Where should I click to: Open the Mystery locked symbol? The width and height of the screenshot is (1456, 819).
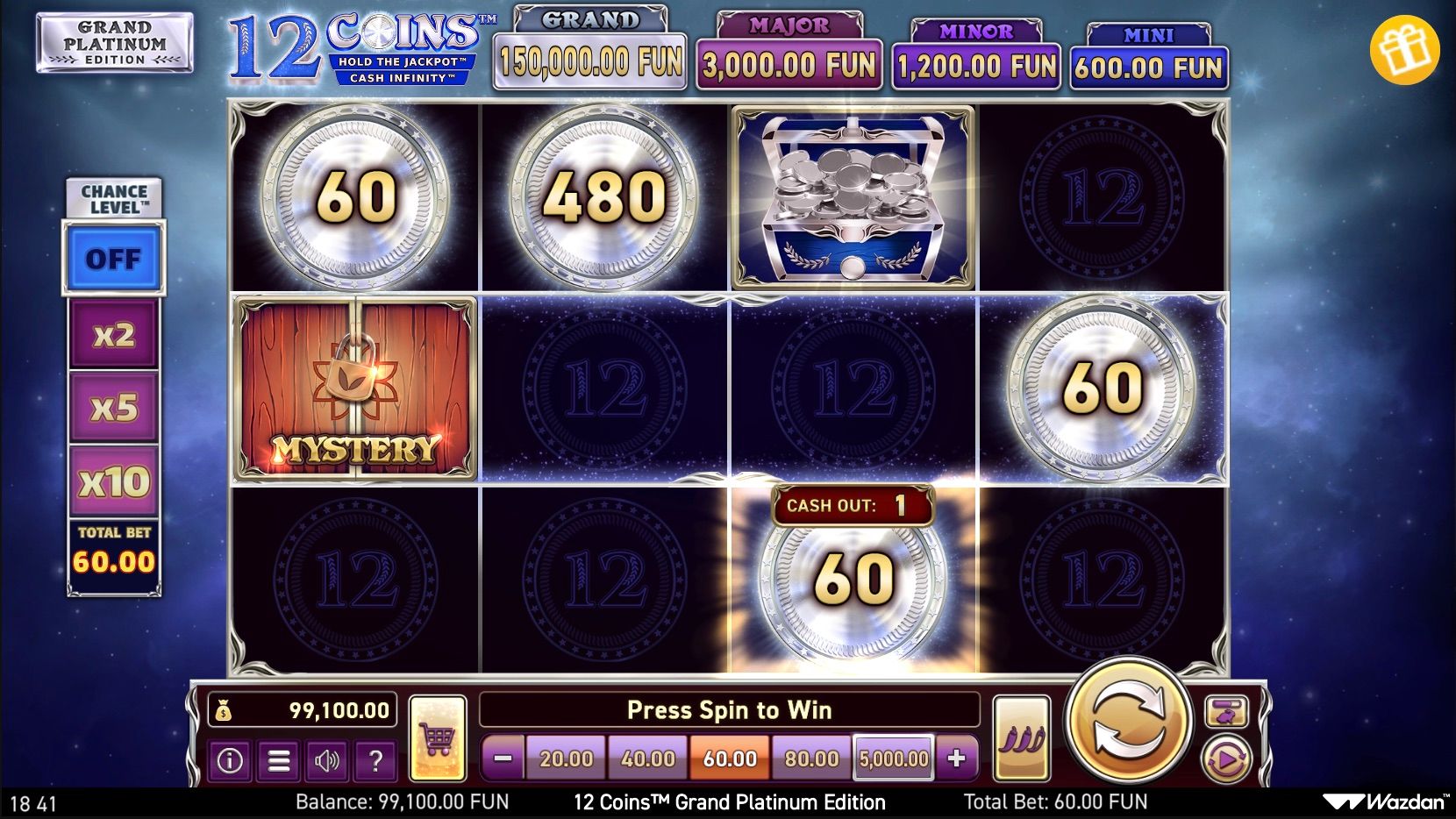356,388
